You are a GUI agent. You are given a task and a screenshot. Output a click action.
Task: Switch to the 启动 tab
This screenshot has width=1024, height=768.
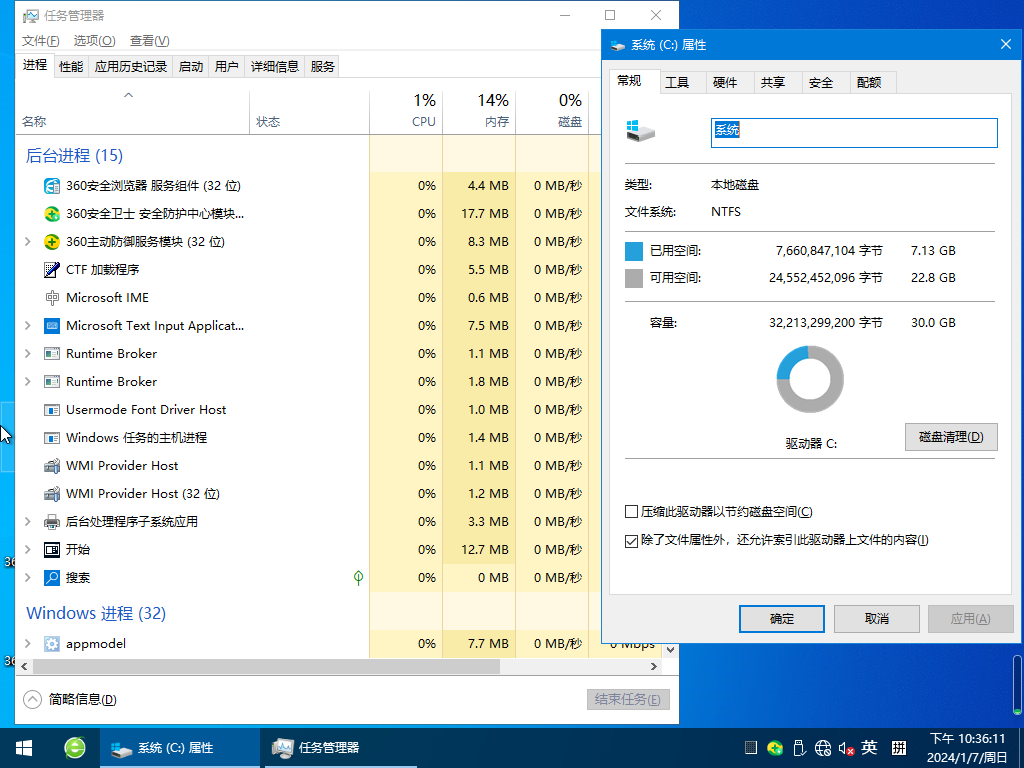(x=191, y=67)
